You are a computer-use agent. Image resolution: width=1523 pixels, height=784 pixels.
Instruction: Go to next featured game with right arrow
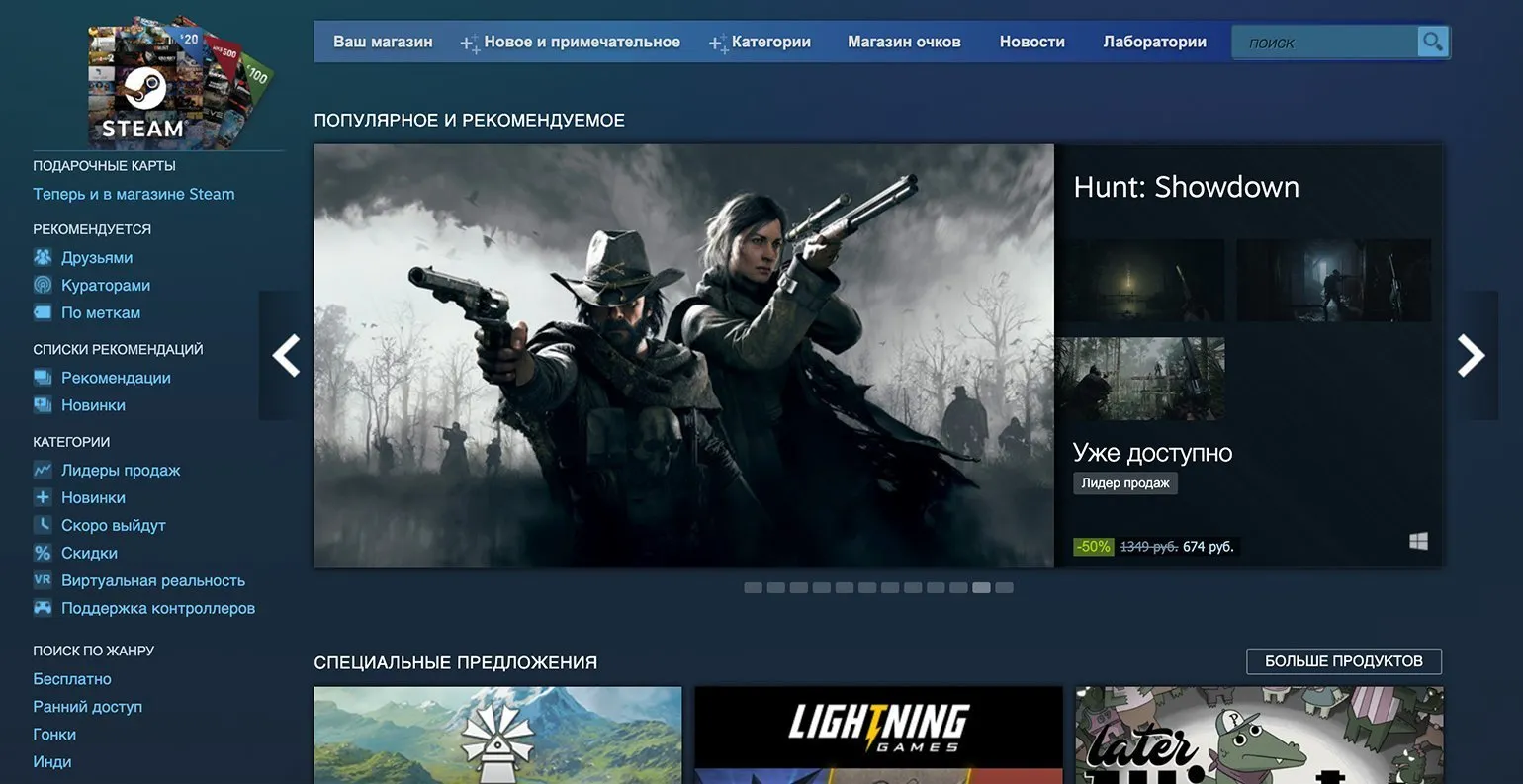coord(1471,356)
